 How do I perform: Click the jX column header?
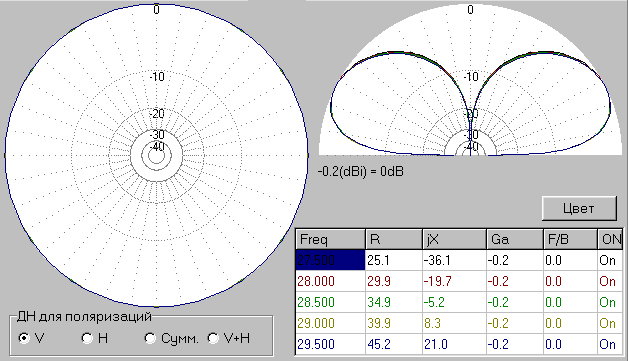[x=454, y=239]
